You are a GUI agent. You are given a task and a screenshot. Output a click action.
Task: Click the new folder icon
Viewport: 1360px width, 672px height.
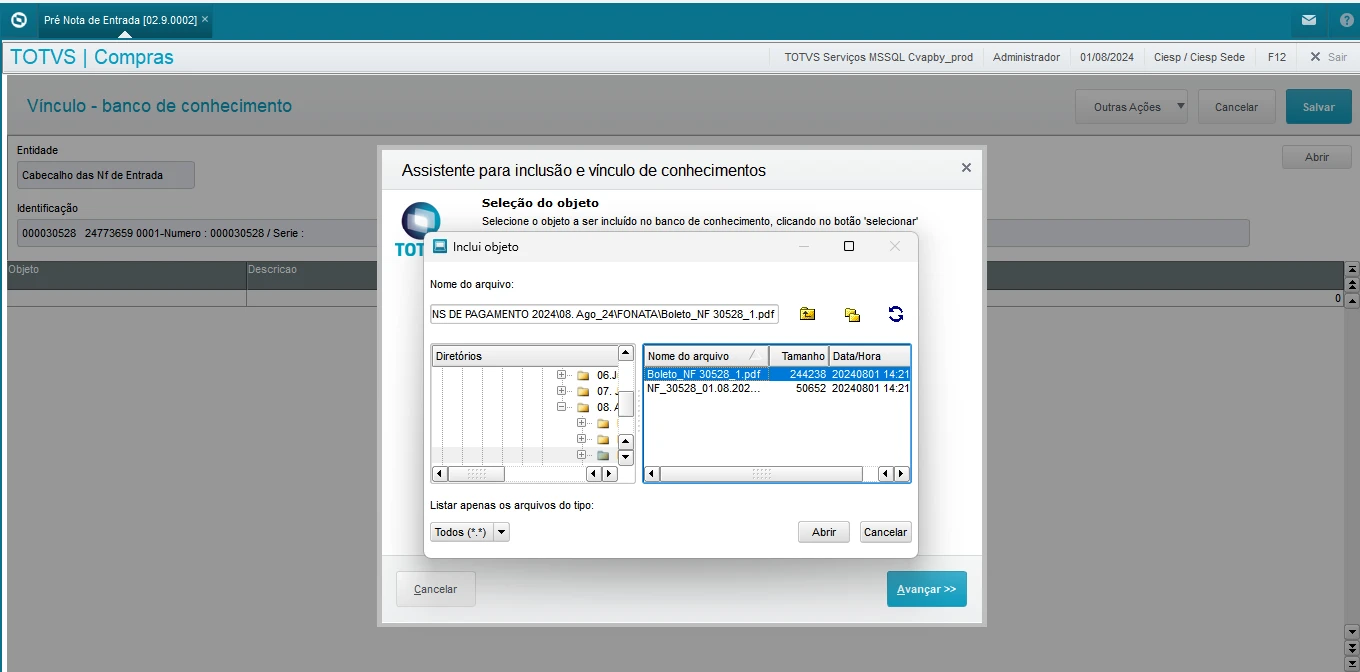852,314
